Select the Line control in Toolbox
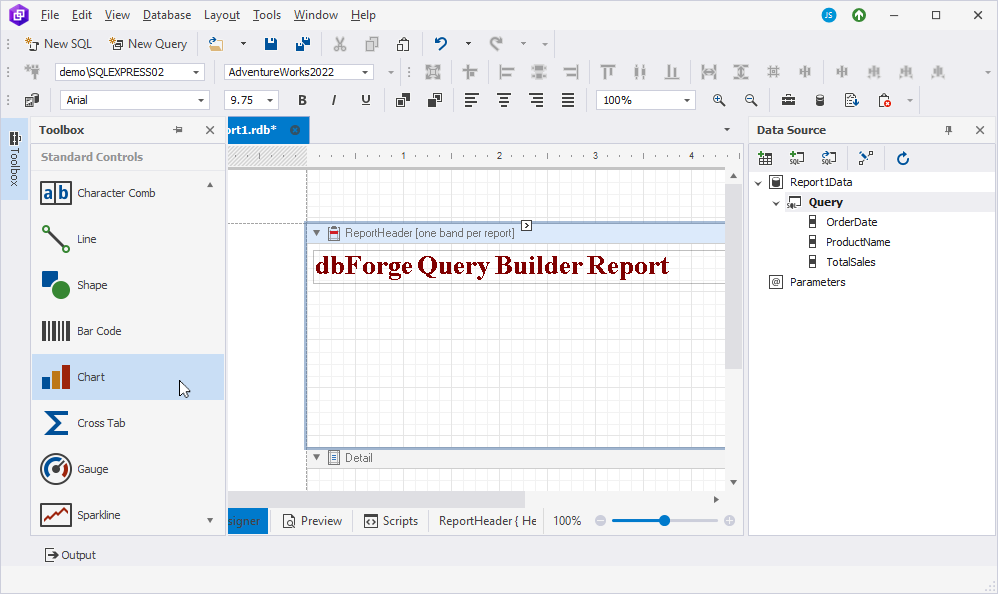The image size is (998, 594). coord(127,239)
